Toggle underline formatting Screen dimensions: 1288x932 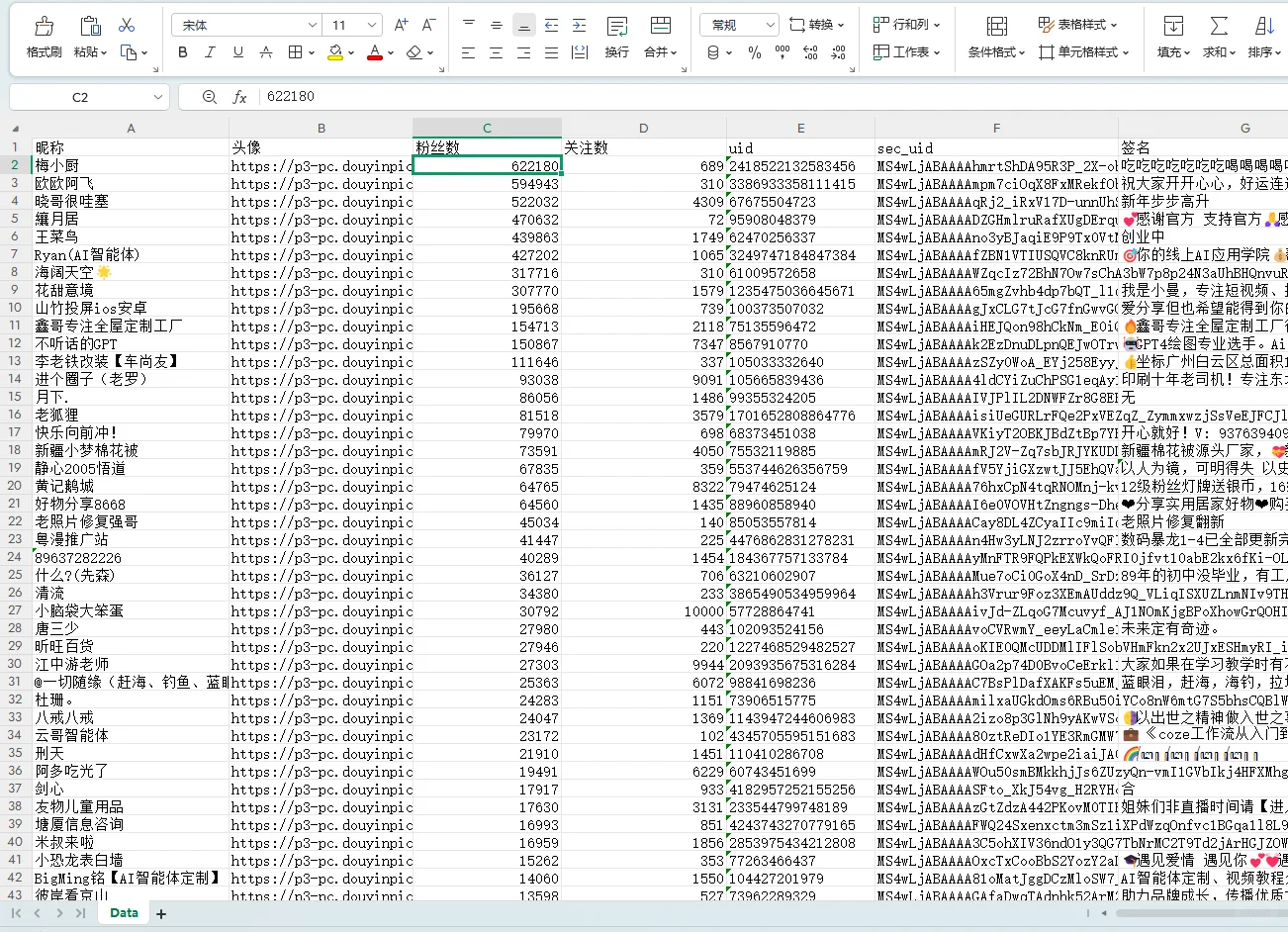[x=237, y=52]
